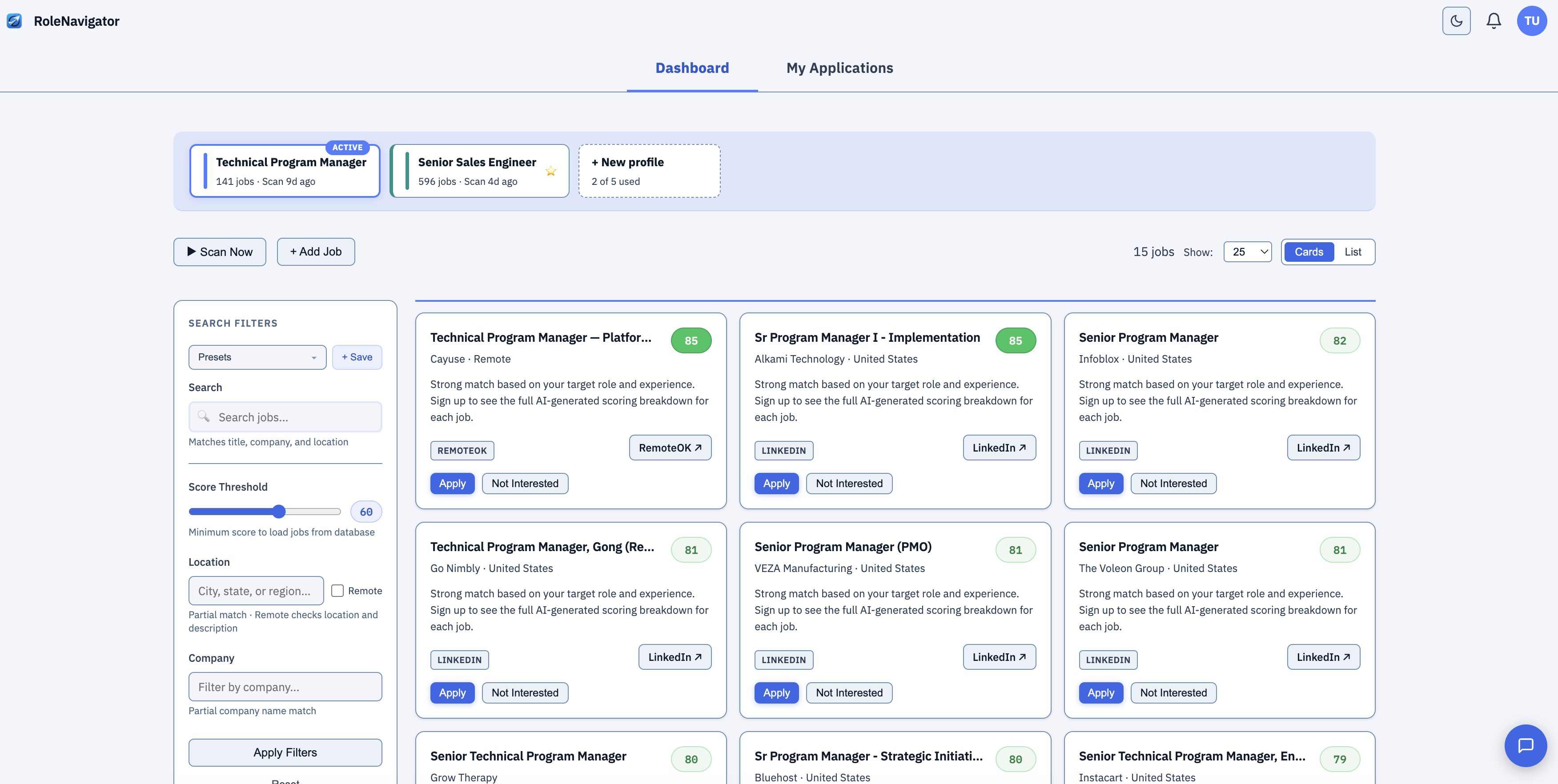Viewport: 1558px width, 784px height.
Task: Open LinkedIn link for the Infoblox job
Action: coord(1323,447)
